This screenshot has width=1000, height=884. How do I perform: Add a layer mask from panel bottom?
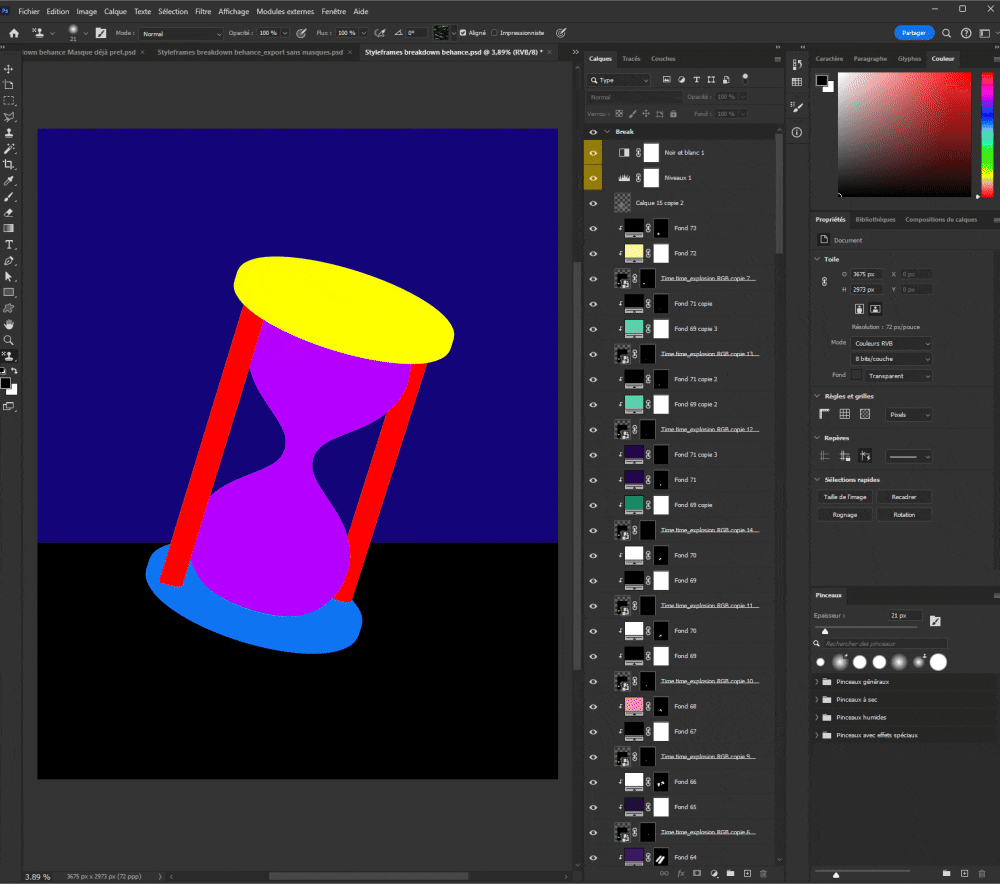(697, 873)
